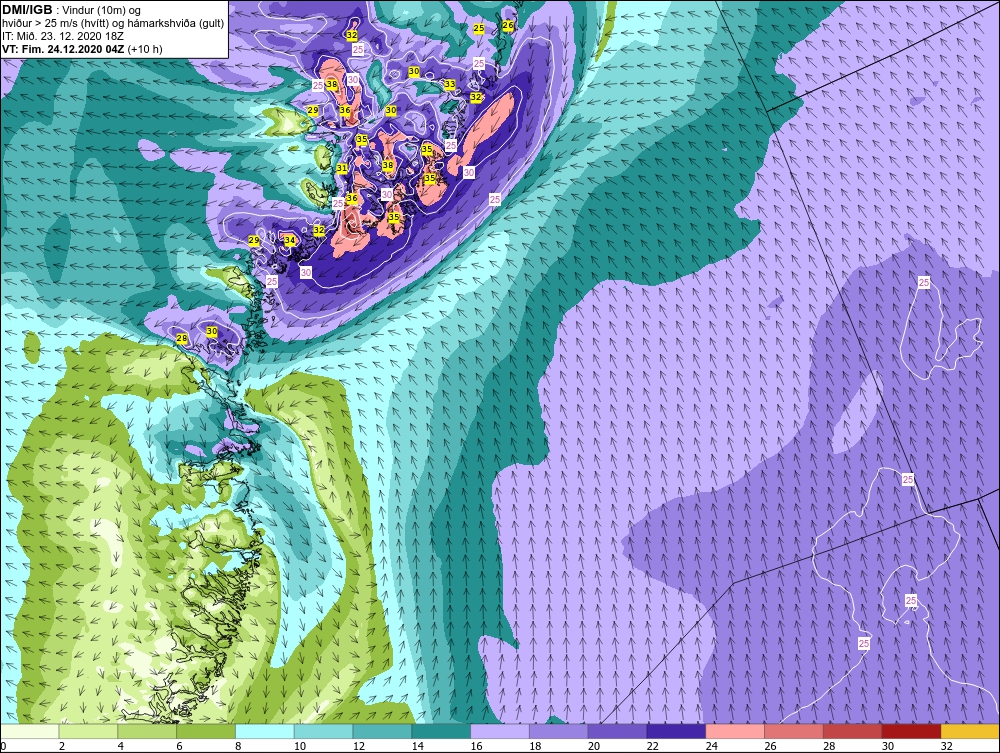
Task: Click the pale yellow 0–2 legend swatch
Action: pos(30,731)
